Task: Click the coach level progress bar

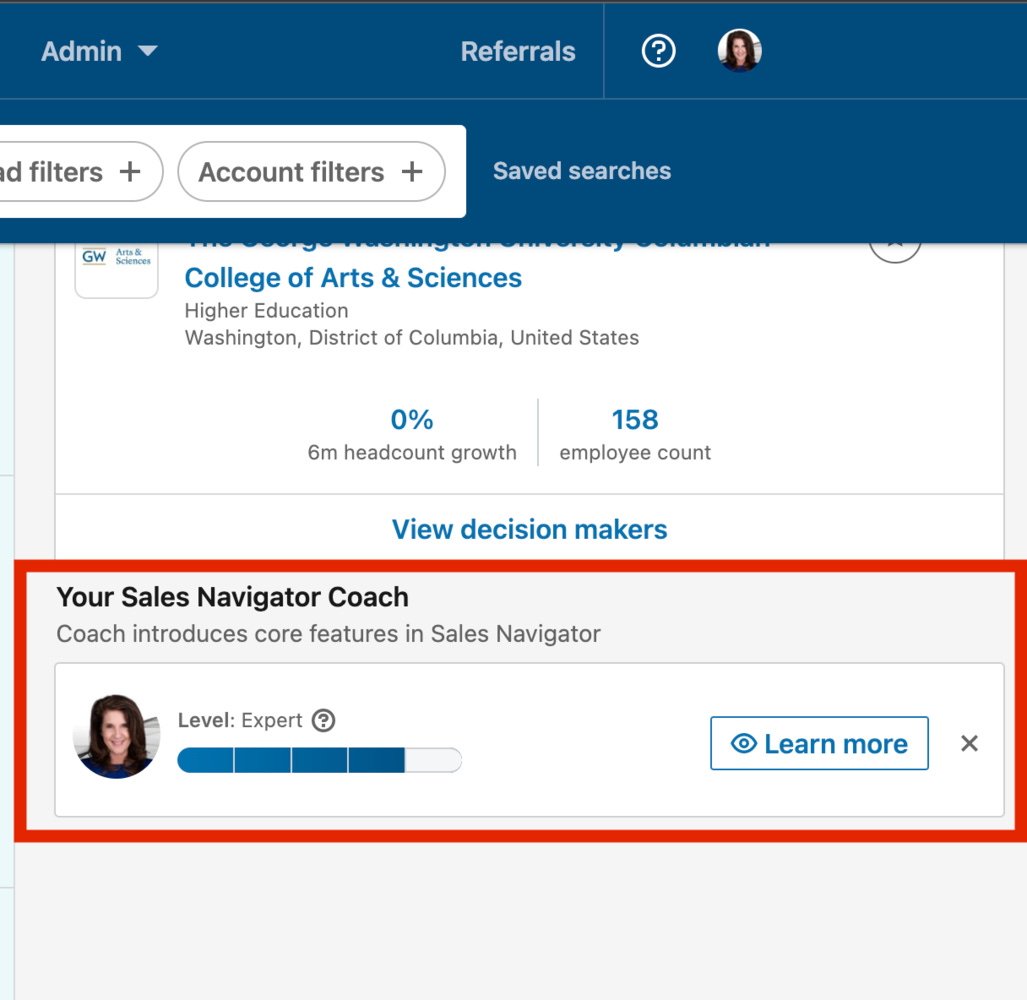Action: coord(320,760)
